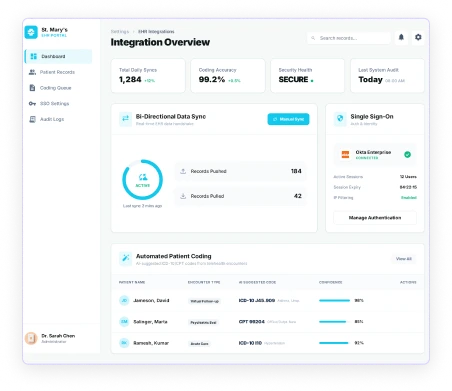Click the Dr. Sarah Chen name
The height and width of the screenshot is (391, 452).
click(x=58, y=336)
